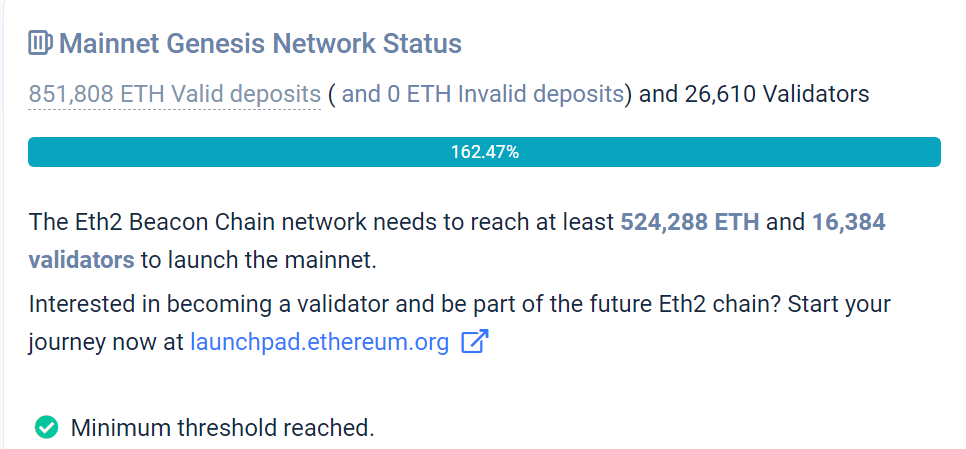Click the Minimum threshold reached message
966x449 pixels.
(222, 428)
